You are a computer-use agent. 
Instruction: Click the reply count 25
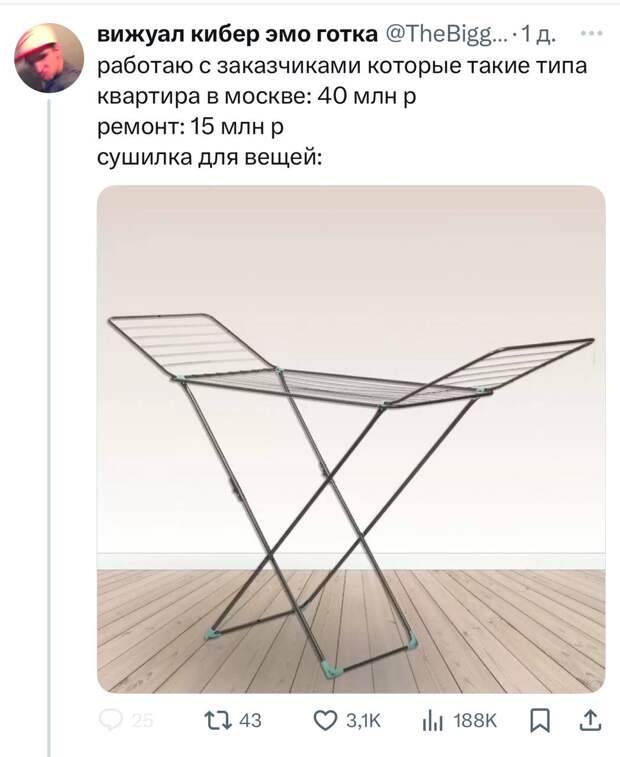tap(142, 721)
